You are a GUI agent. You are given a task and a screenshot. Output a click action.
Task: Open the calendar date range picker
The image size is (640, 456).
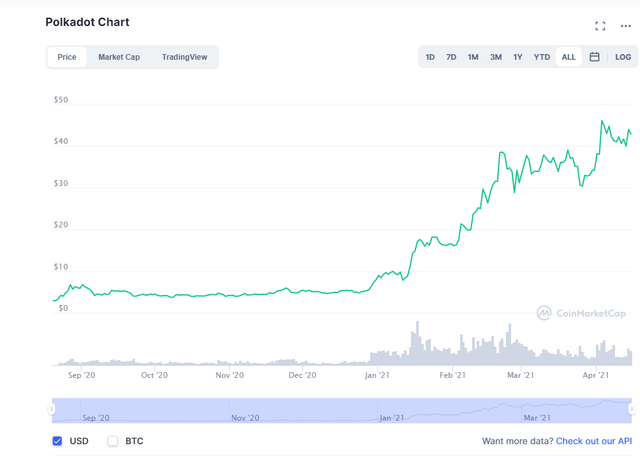point(594,57)
